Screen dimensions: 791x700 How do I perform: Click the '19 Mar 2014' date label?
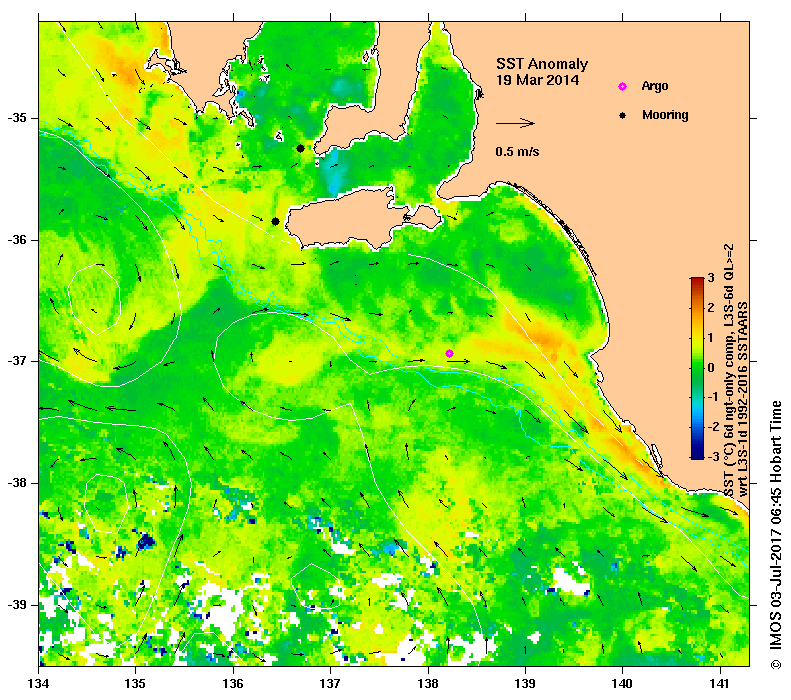click(x=537, y=80)
